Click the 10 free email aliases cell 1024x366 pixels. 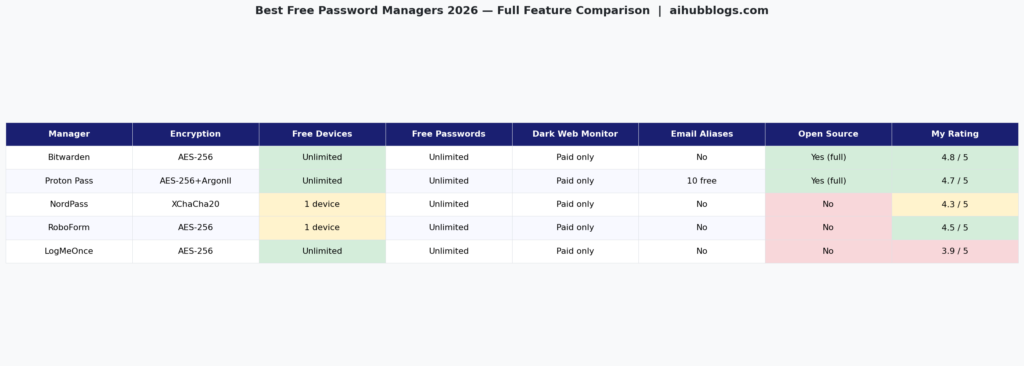click(x=702, y=181)
